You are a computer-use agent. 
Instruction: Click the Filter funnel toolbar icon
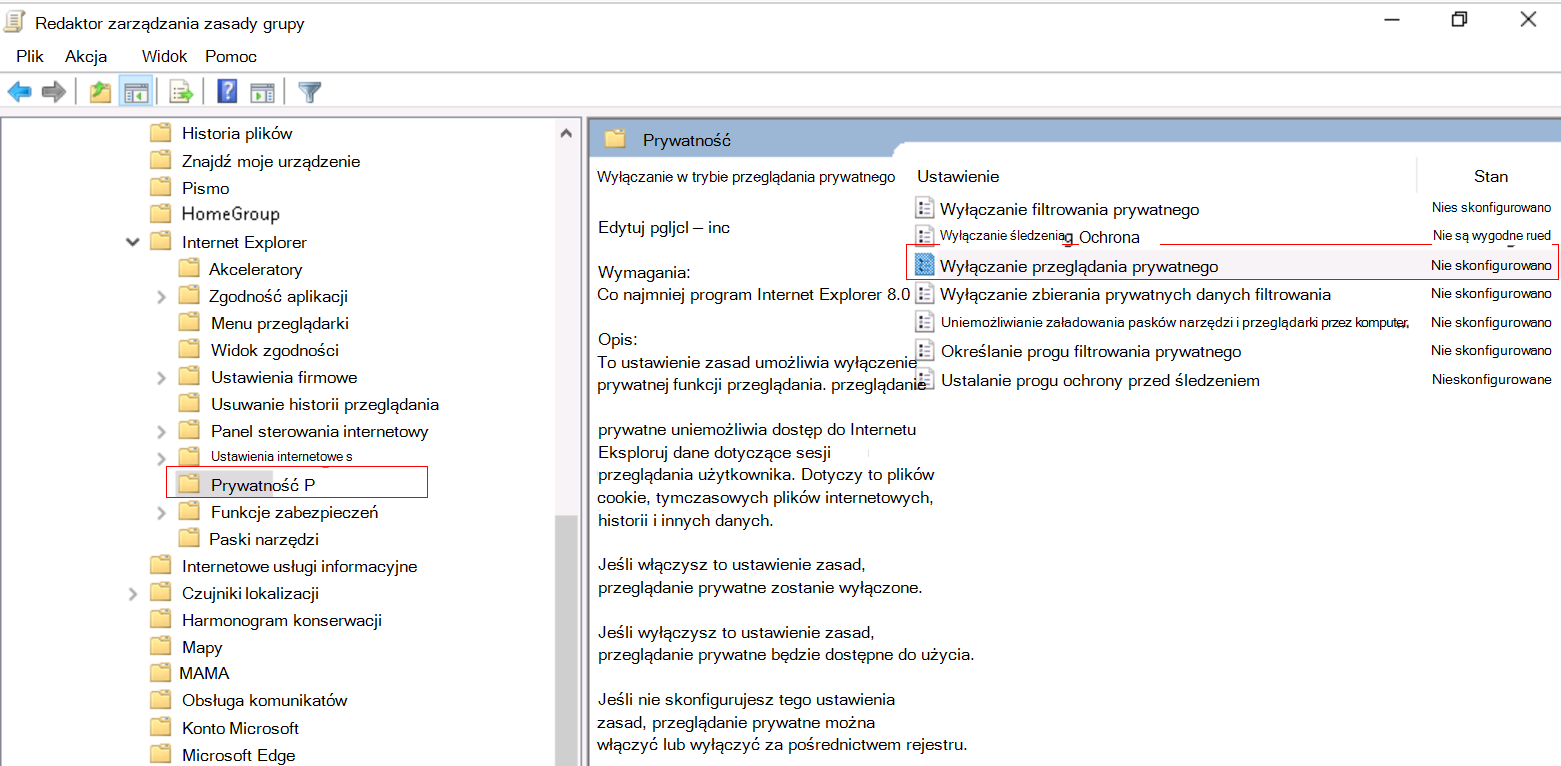click(x=310, y=92)
